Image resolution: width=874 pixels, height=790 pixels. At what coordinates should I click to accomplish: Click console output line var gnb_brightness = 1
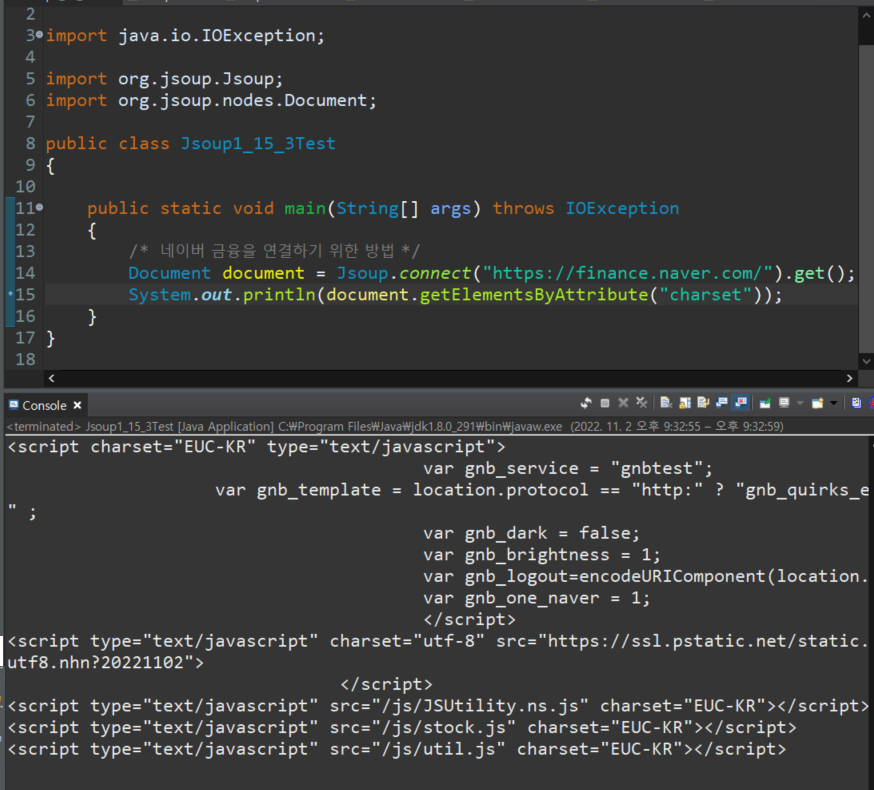point(541,555)
